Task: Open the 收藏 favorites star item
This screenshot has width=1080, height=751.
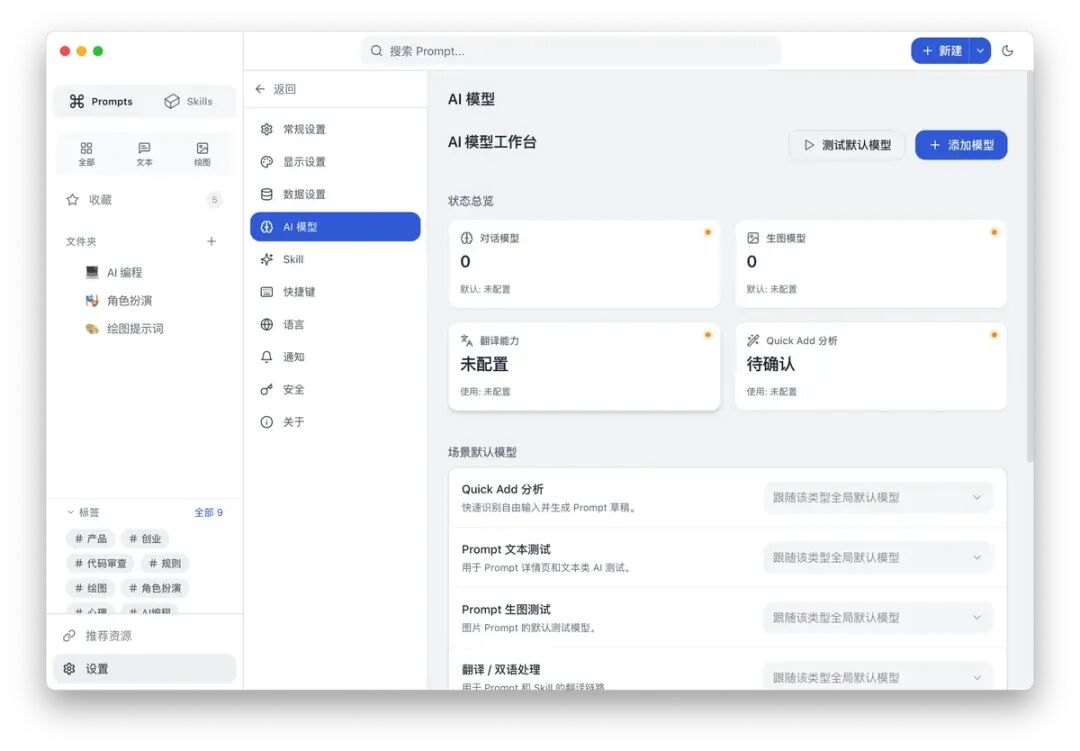Action: pos(144,200)
